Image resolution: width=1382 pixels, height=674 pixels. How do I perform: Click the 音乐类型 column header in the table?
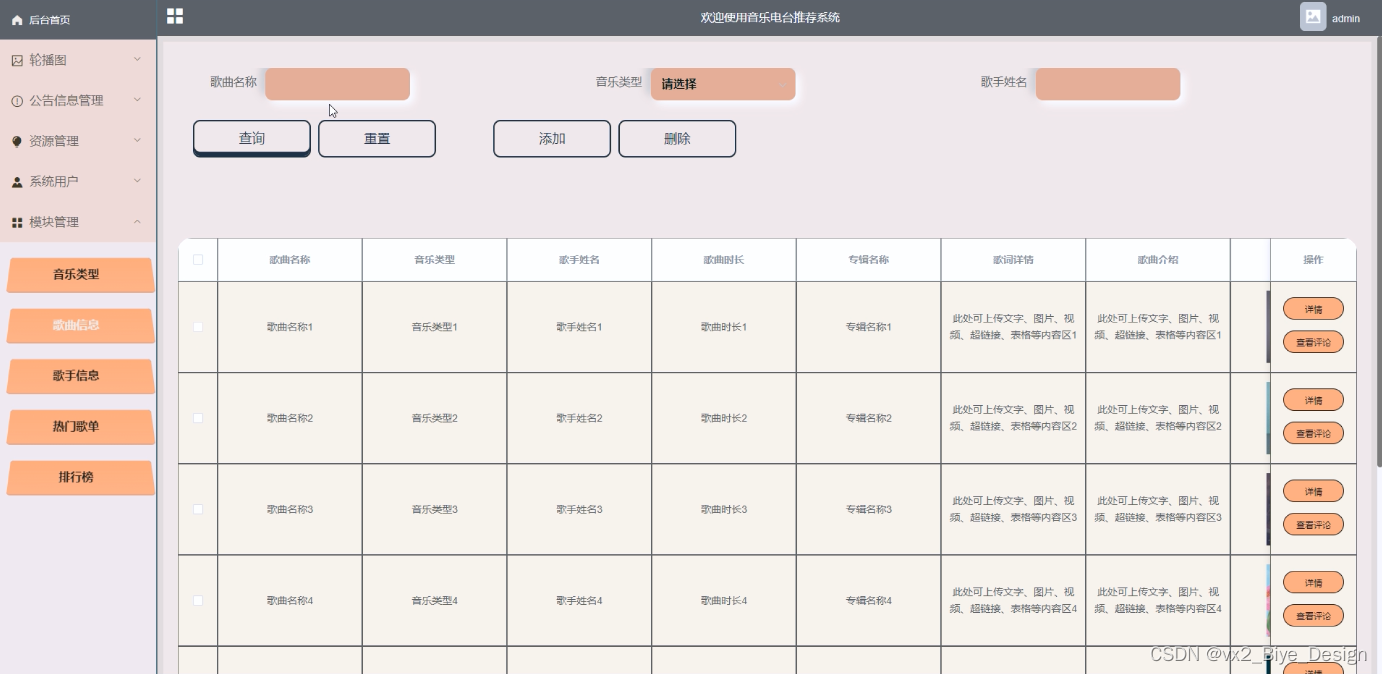point(434,260)
